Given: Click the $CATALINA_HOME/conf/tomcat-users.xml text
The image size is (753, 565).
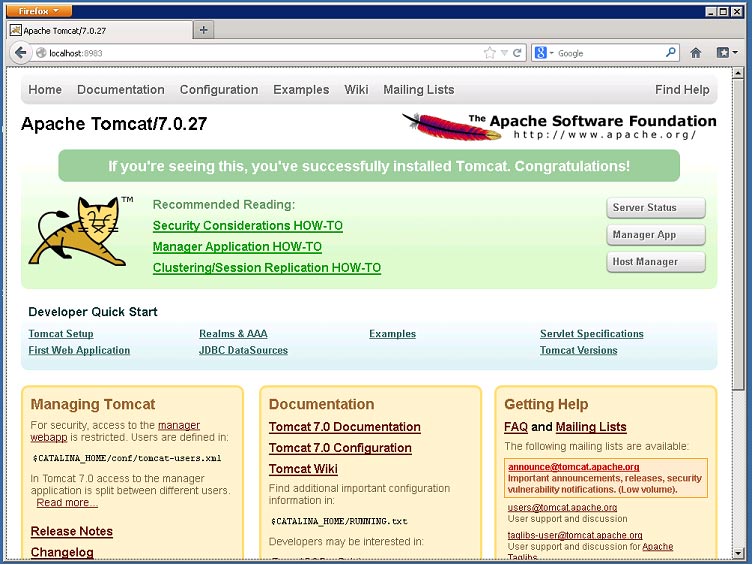Looking at the screenshot, I should pos(127,458).
